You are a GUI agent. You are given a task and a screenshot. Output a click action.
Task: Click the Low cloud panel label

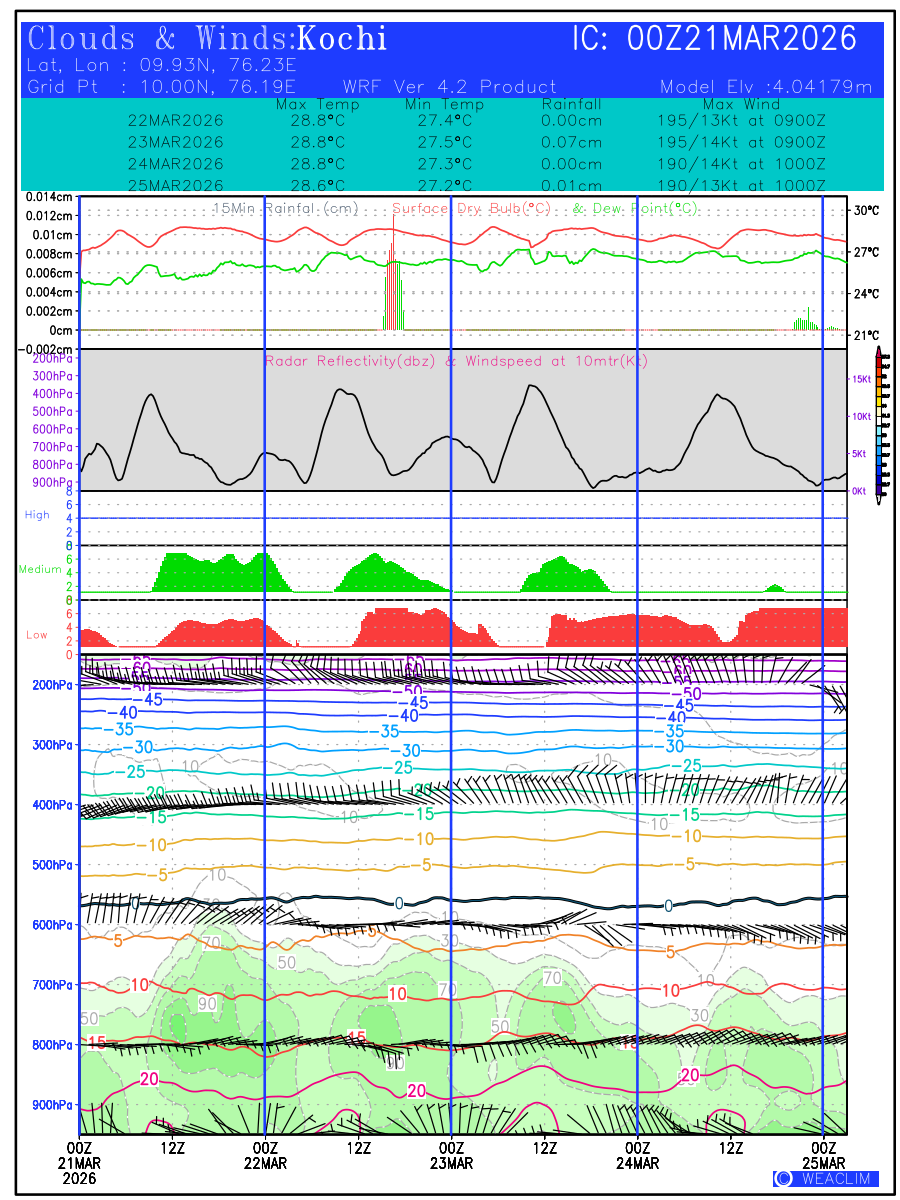[37, 635]
